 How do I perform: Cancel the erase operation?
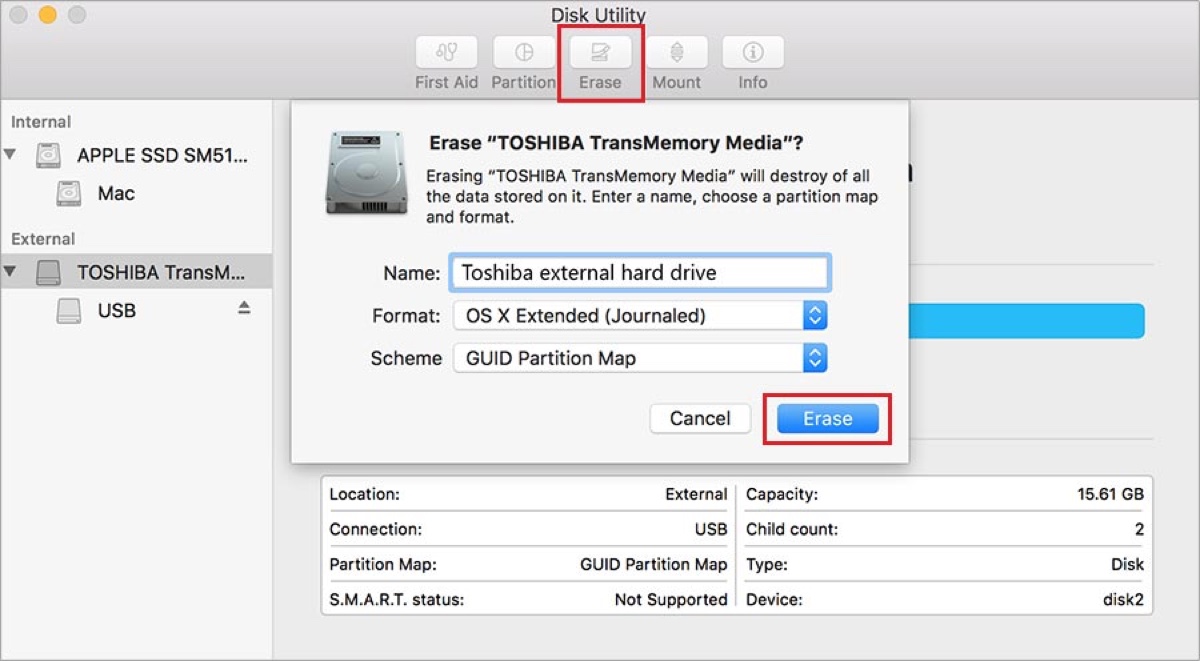700,418
